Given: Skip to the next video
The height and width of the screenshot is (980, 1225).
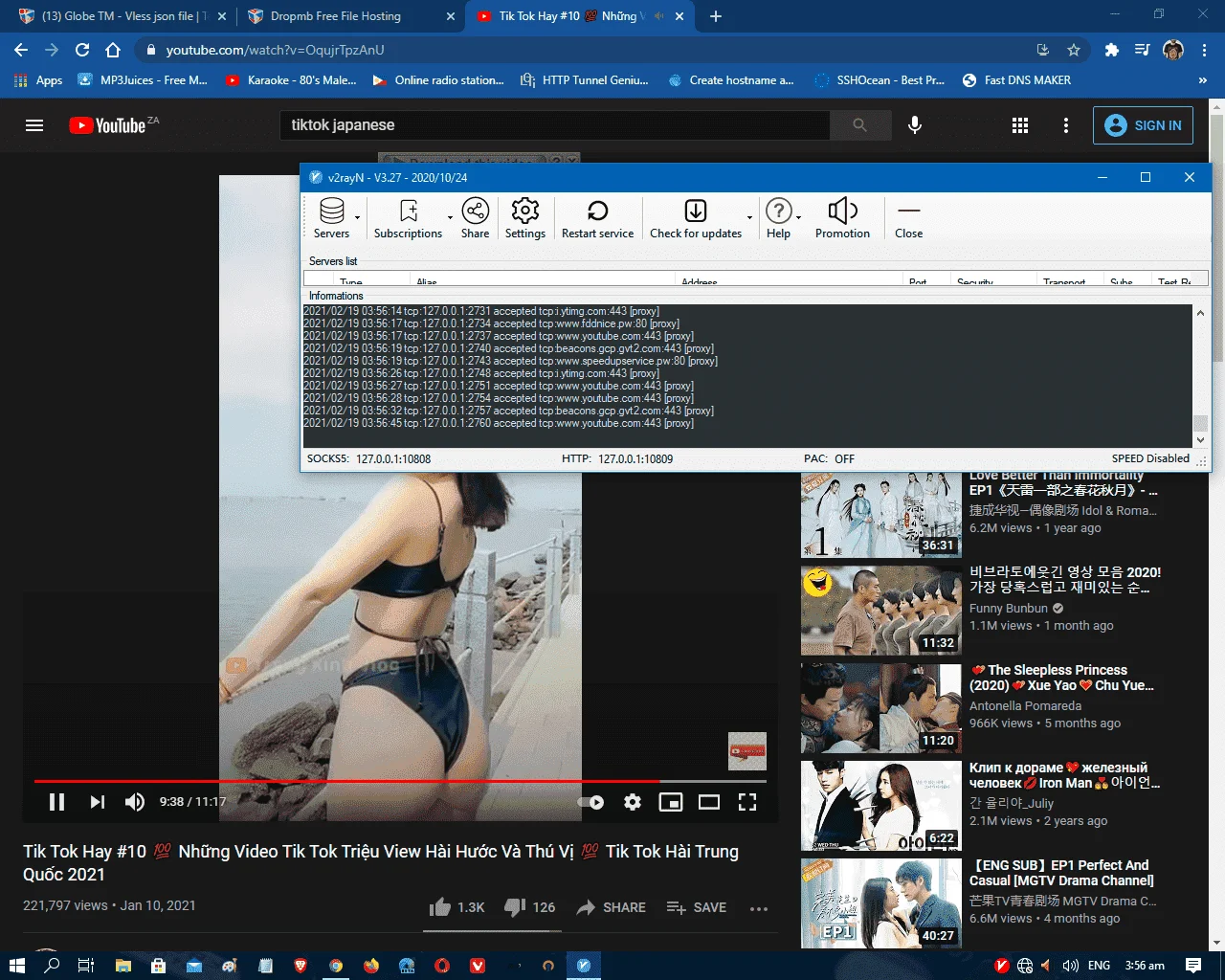Looking at the screenshot, I should (97, 802).
